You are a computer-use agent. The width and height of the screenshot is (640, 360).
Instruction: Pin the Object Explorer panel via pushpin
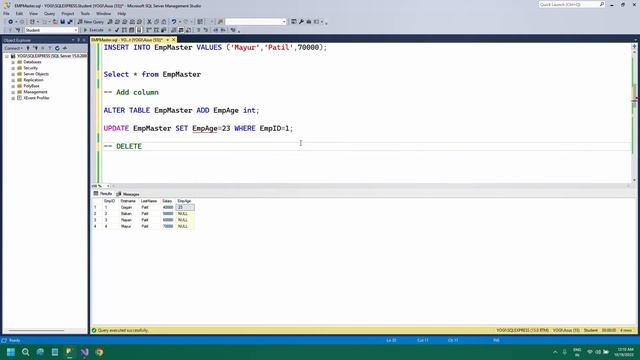78,40
